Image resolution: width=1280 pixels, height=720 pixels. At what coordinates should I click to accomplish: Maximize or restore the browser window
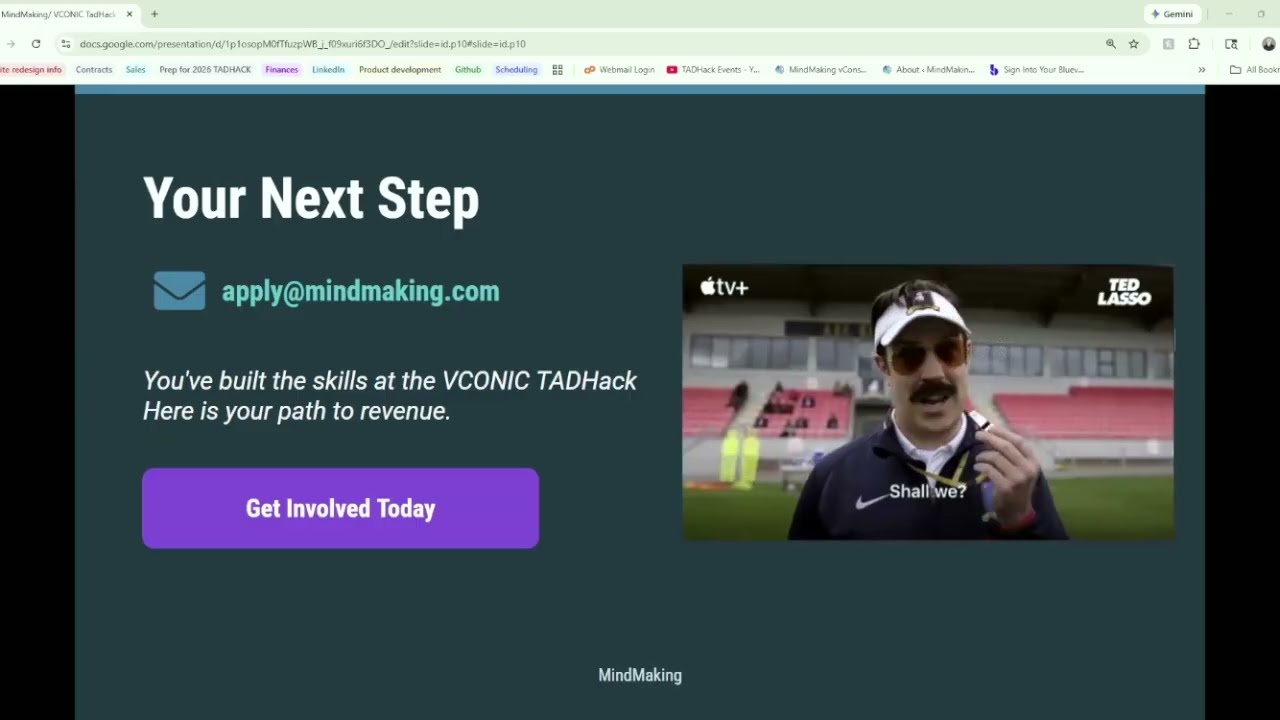pos(1261,14)
